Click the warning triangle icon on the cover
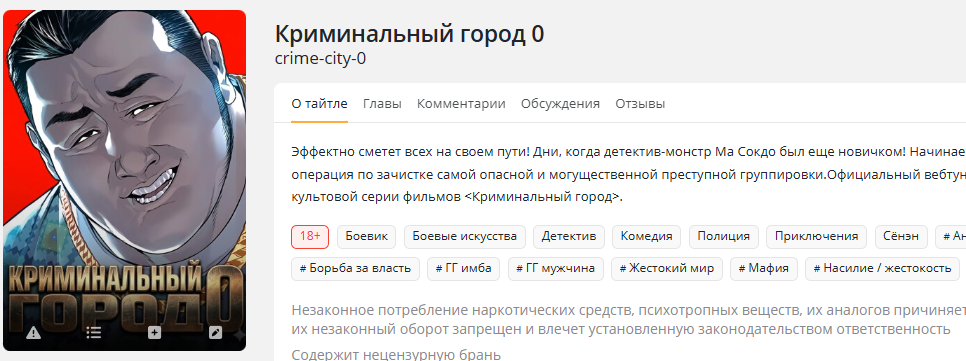Viewport: 966px width, 361px height. pyautogui.click(x=33, y=333)
